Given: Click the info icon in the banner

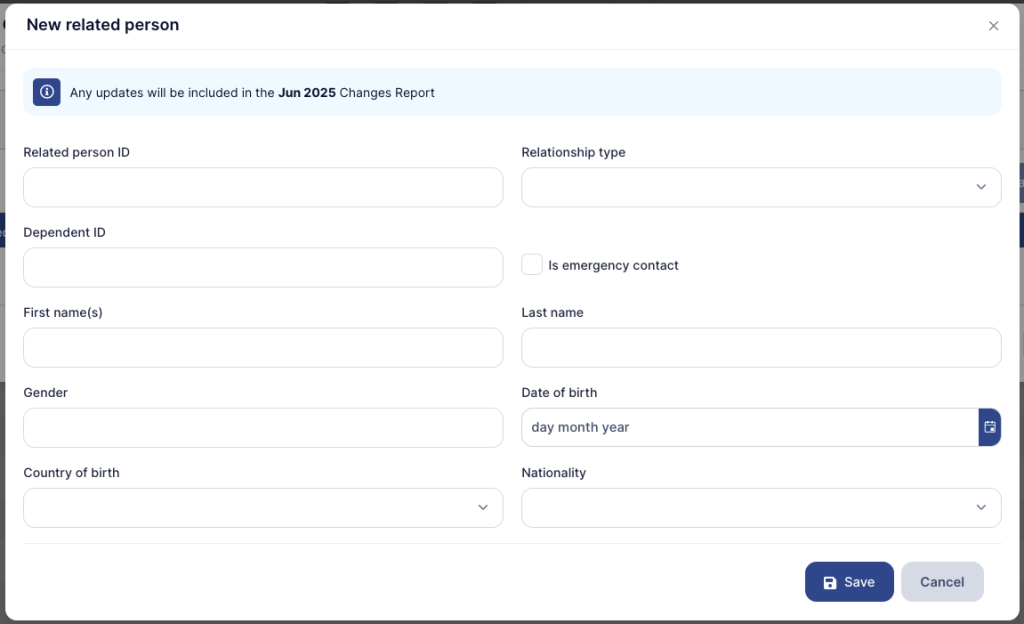Looking at the screenshot, I should coord(47,92).
